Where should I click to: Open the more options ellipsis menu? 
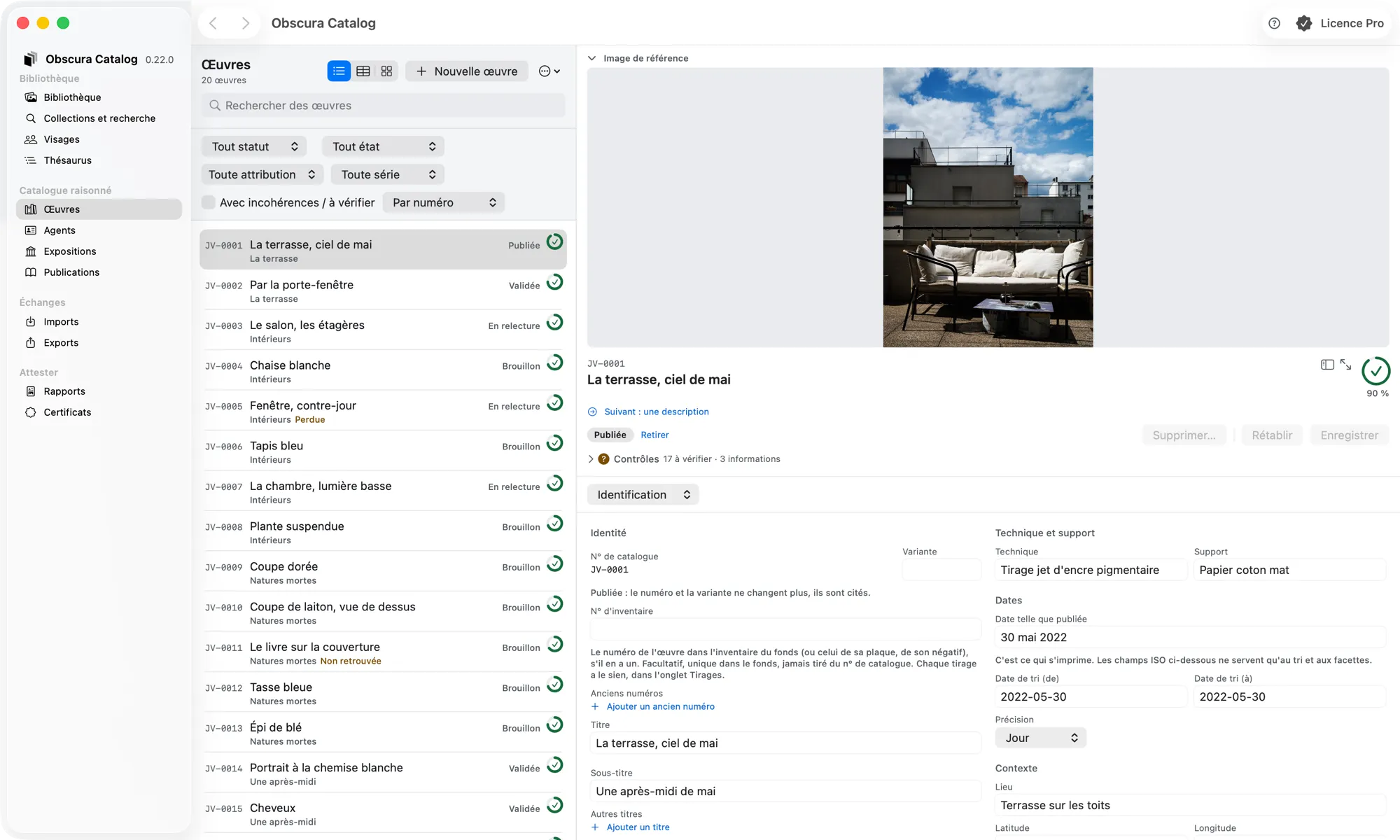pos(549,71)
